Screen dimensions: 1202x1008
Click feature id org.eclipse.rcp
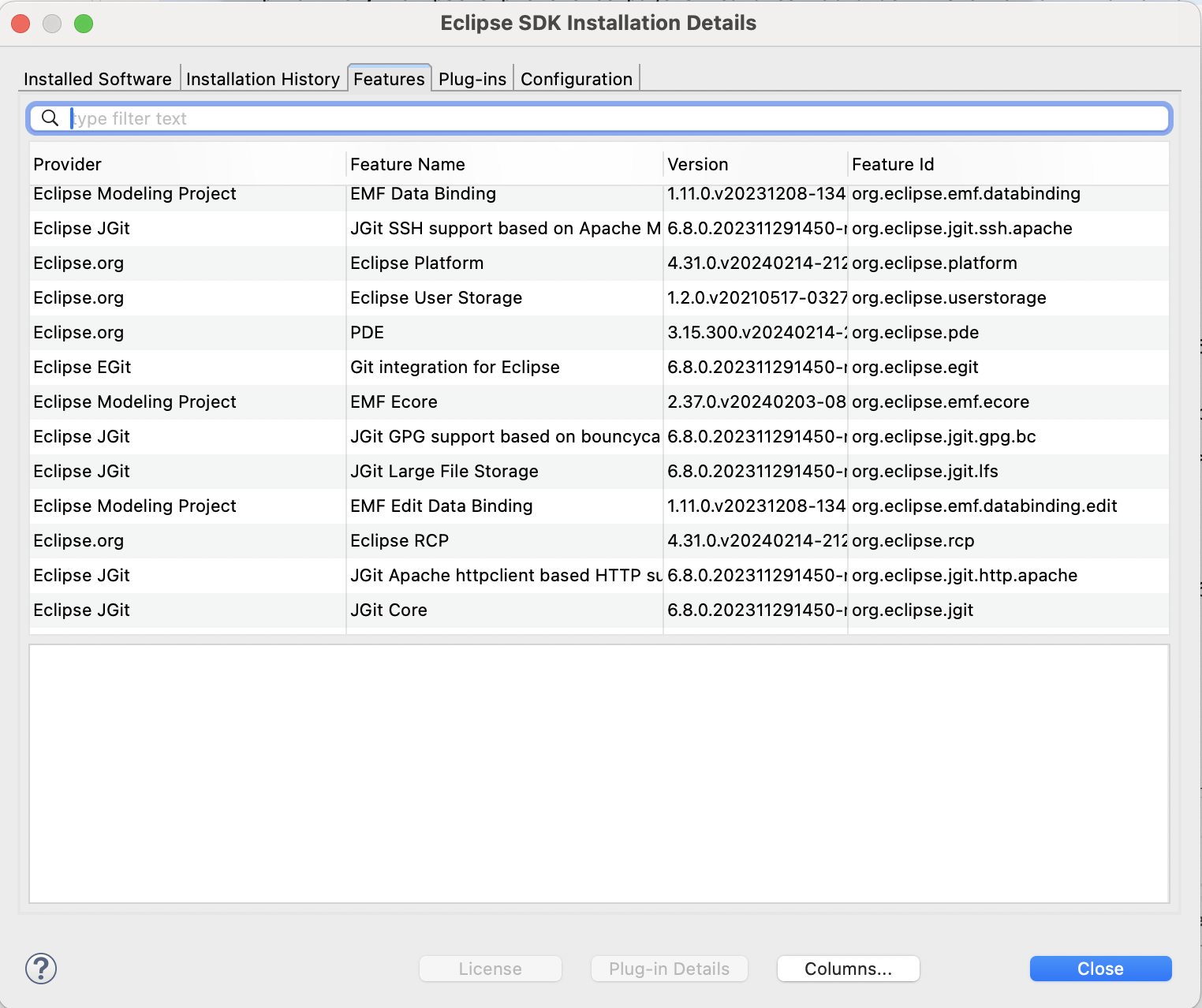click(913, 541)
